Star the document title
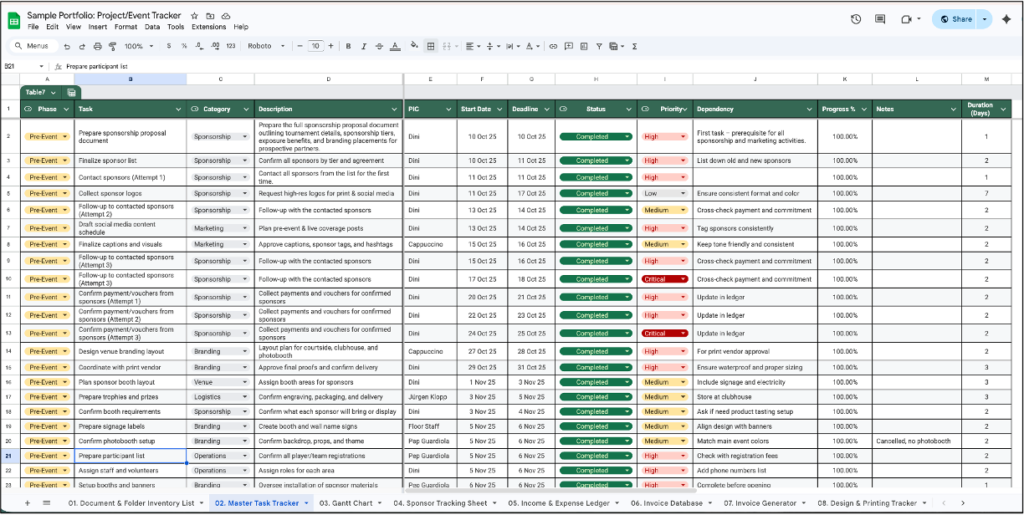The height and width of the screenshot is (515, 1024). 194,16
